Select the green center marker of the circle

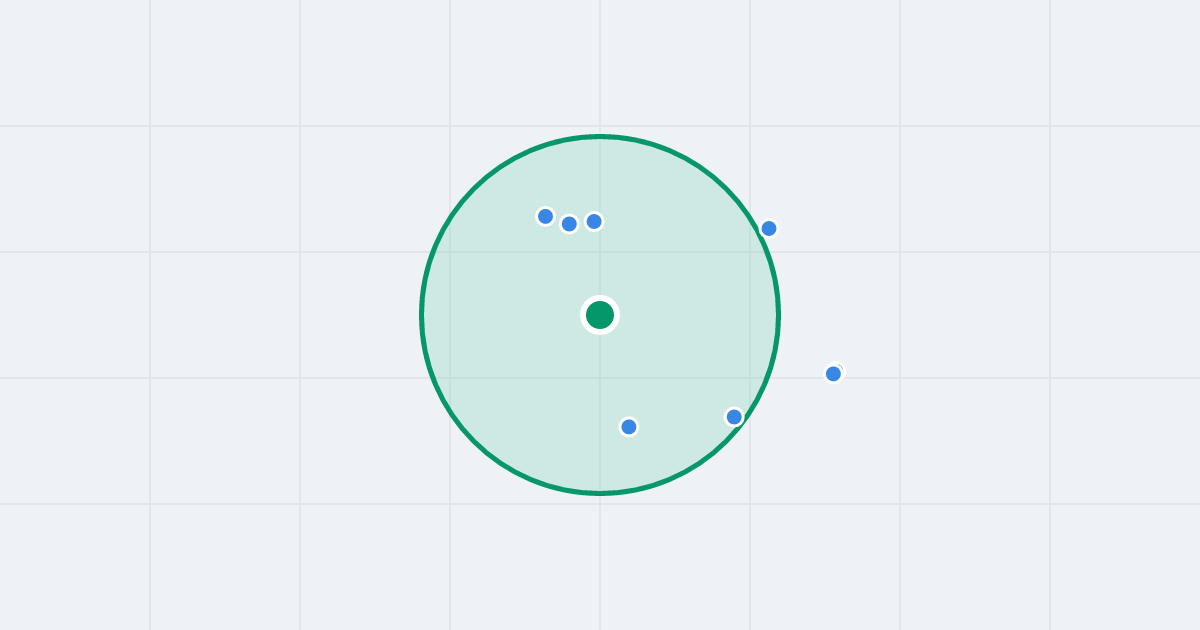click(600, 315)
